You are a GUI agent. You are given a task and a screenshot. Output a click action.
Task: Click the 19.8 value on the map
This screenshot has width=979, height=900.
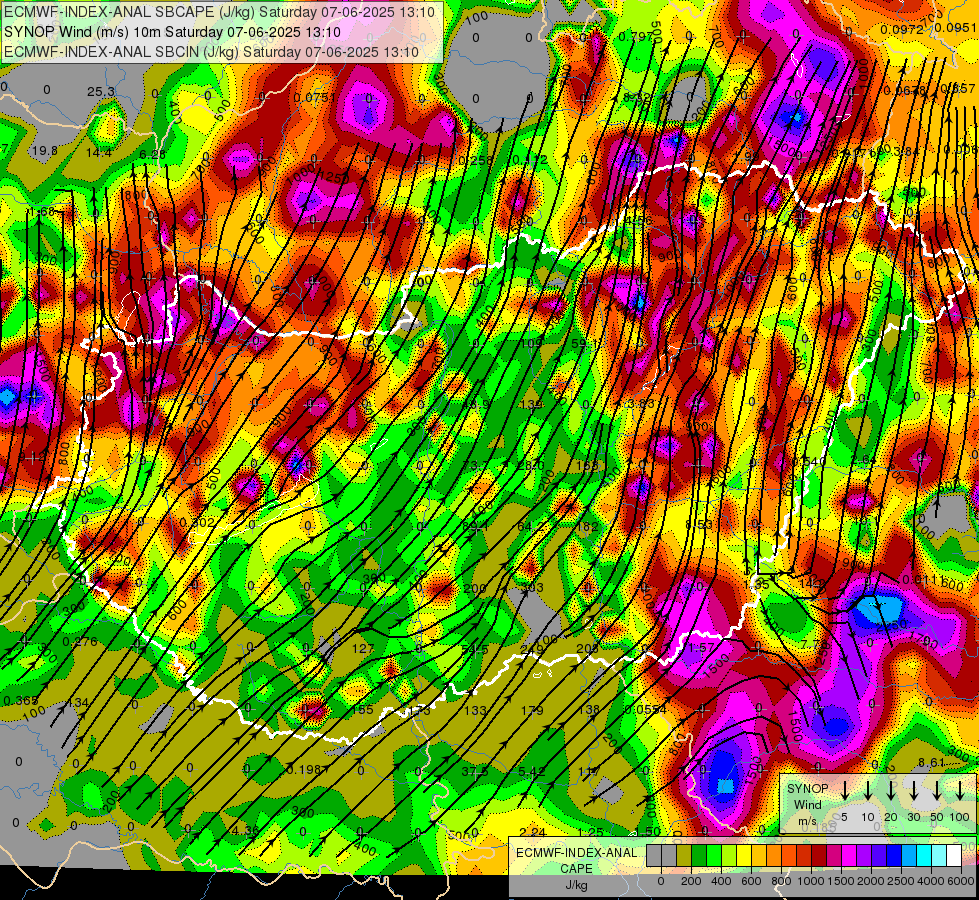click(x=44, y=151)
